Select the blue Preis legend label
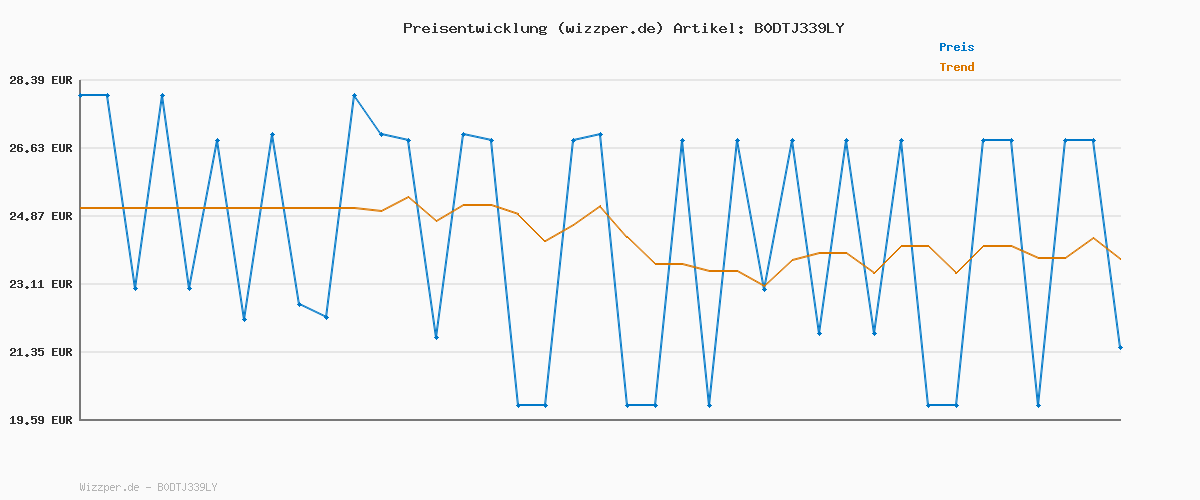The height and width of the screenshot is (500, 1200). point(956,47)
